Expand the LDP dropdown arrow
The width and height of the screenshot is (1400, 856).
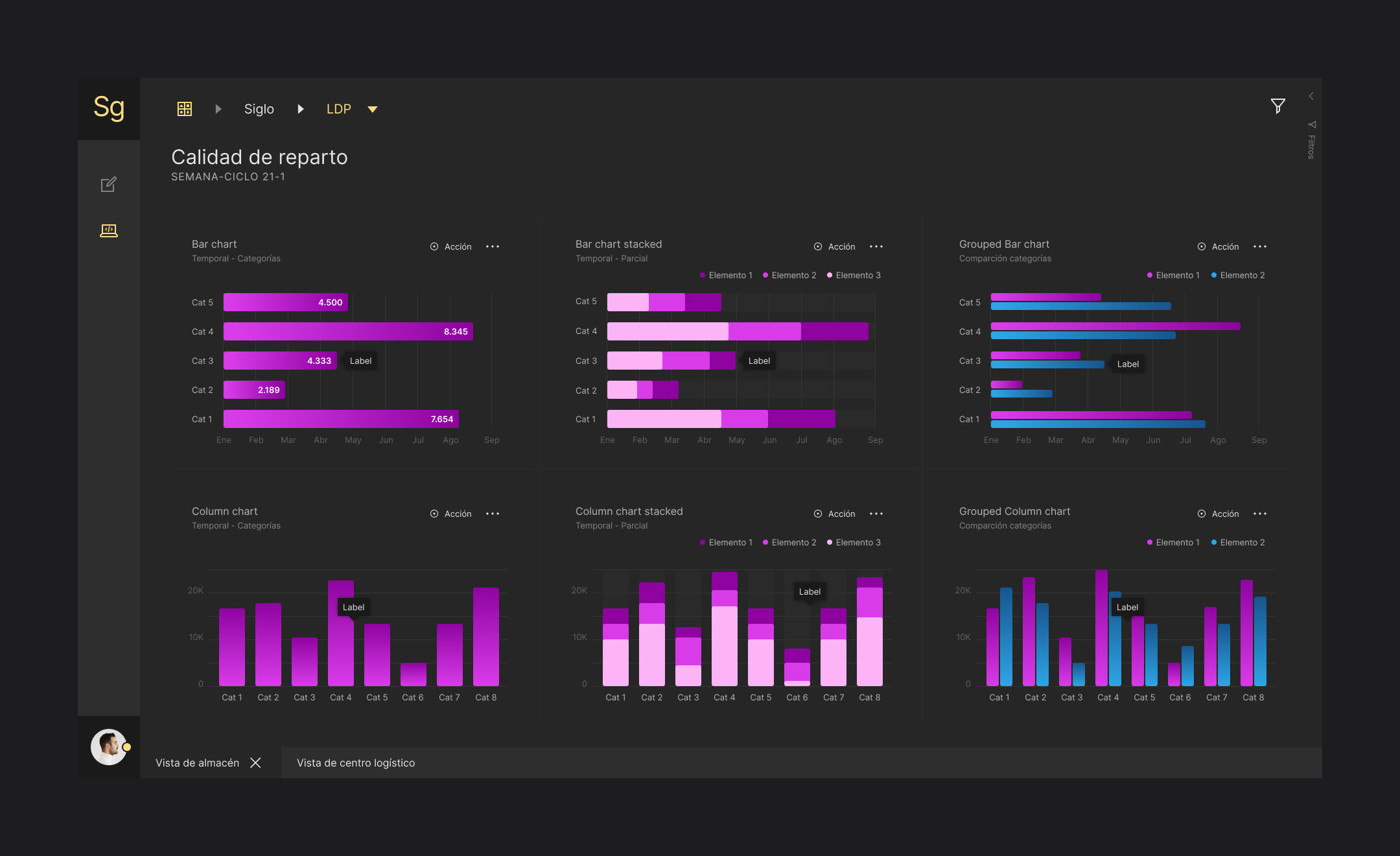click(373, 109)
